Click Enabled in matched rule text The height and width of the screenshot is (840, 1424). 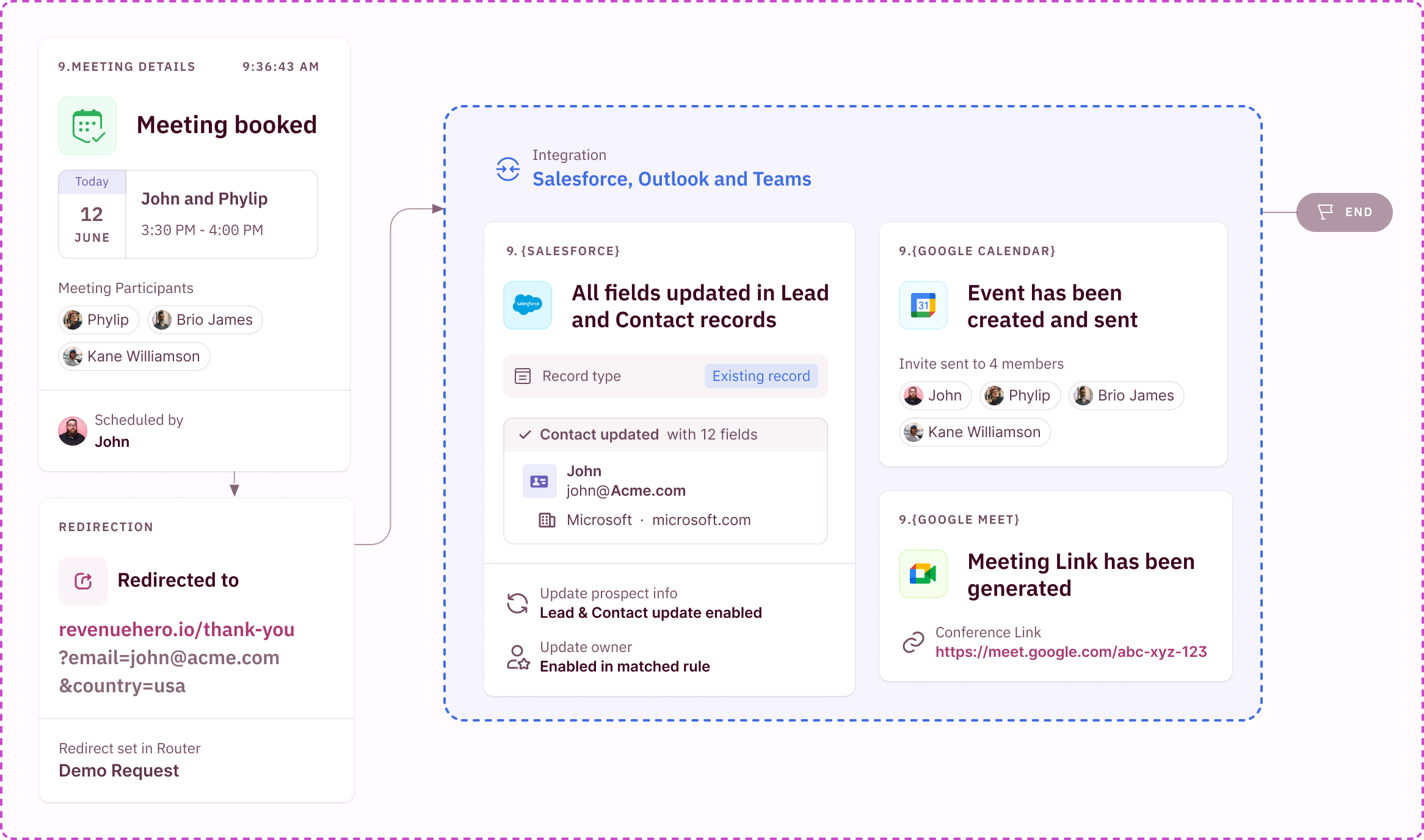[625, 667]
